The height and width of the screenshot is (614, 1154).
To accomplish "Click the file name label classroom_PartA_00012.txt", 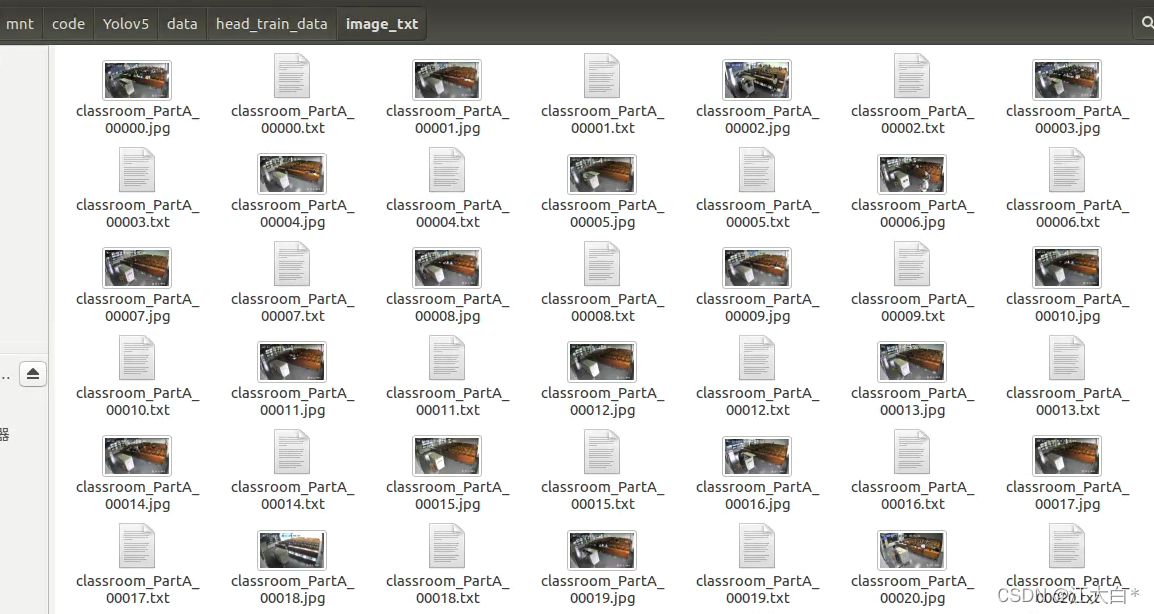I will click(x=757, y=401).
